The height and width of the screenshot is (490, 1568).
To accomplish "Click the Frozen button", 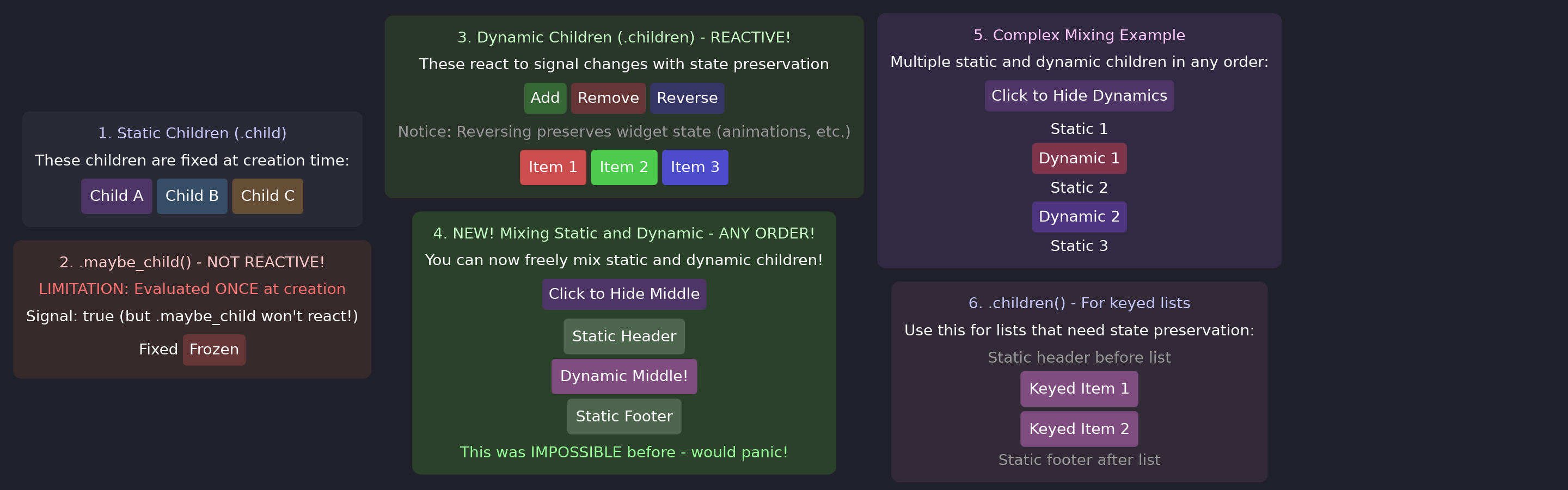I will tap(213, 350).
